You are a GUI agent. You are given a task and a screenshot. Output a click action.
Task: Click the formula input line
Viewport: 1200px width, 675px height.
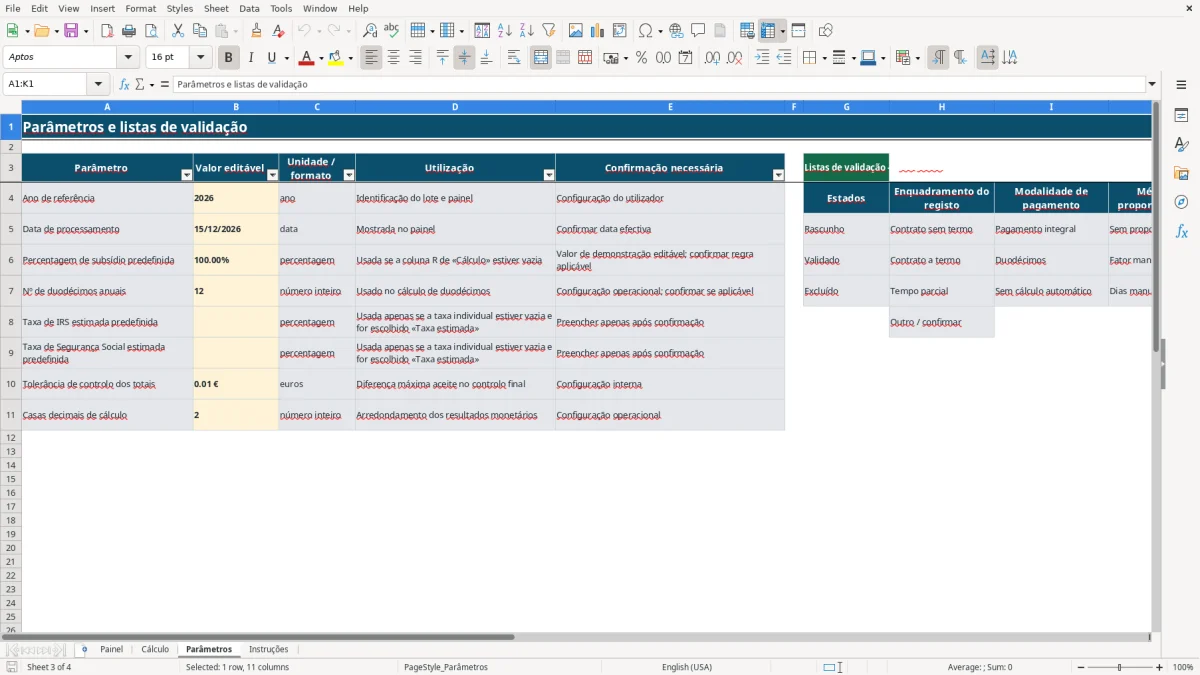point(659,84)
